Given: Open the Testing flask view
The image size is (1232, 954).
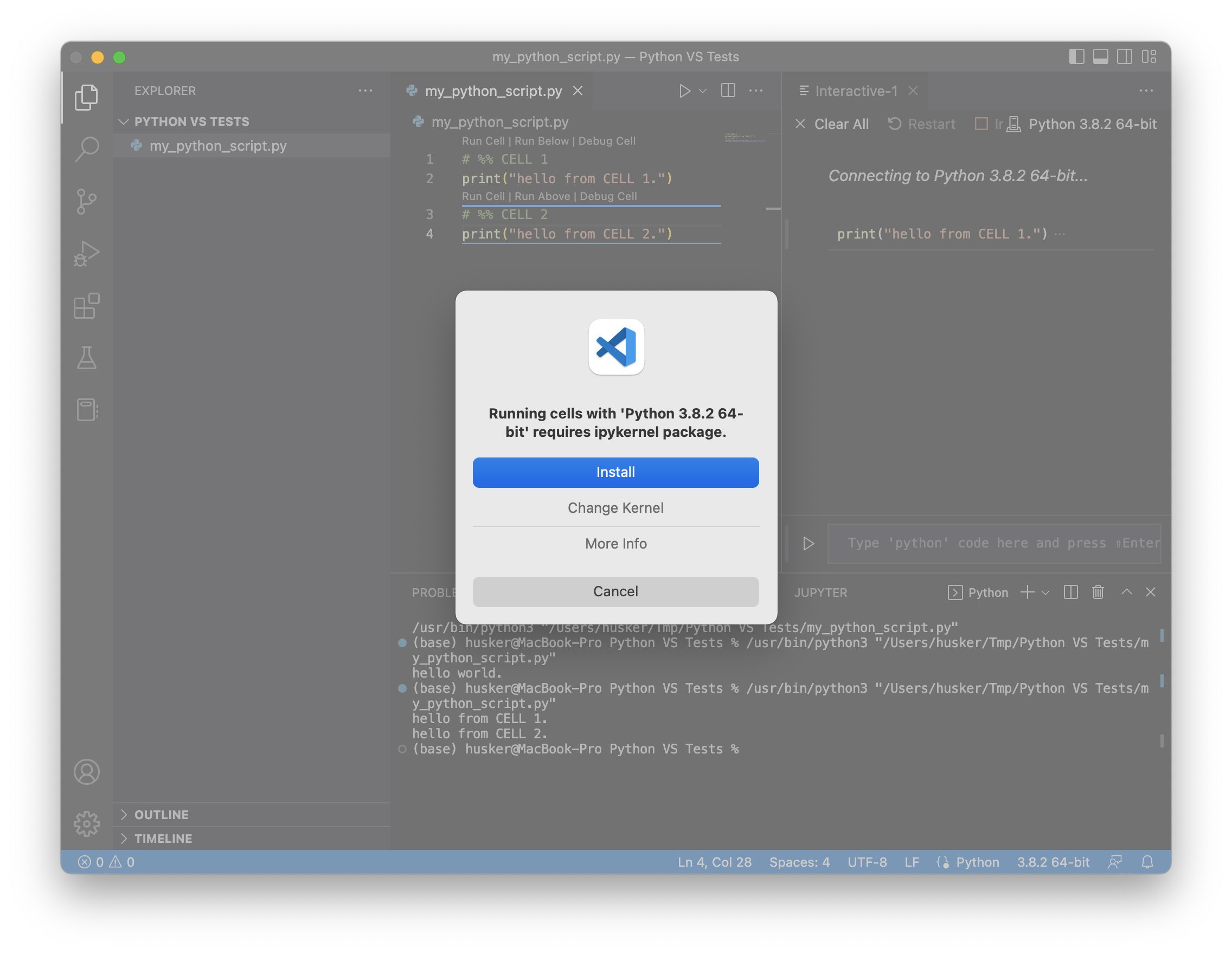Looking at the screenshot, I should click(x=86, y=357).
